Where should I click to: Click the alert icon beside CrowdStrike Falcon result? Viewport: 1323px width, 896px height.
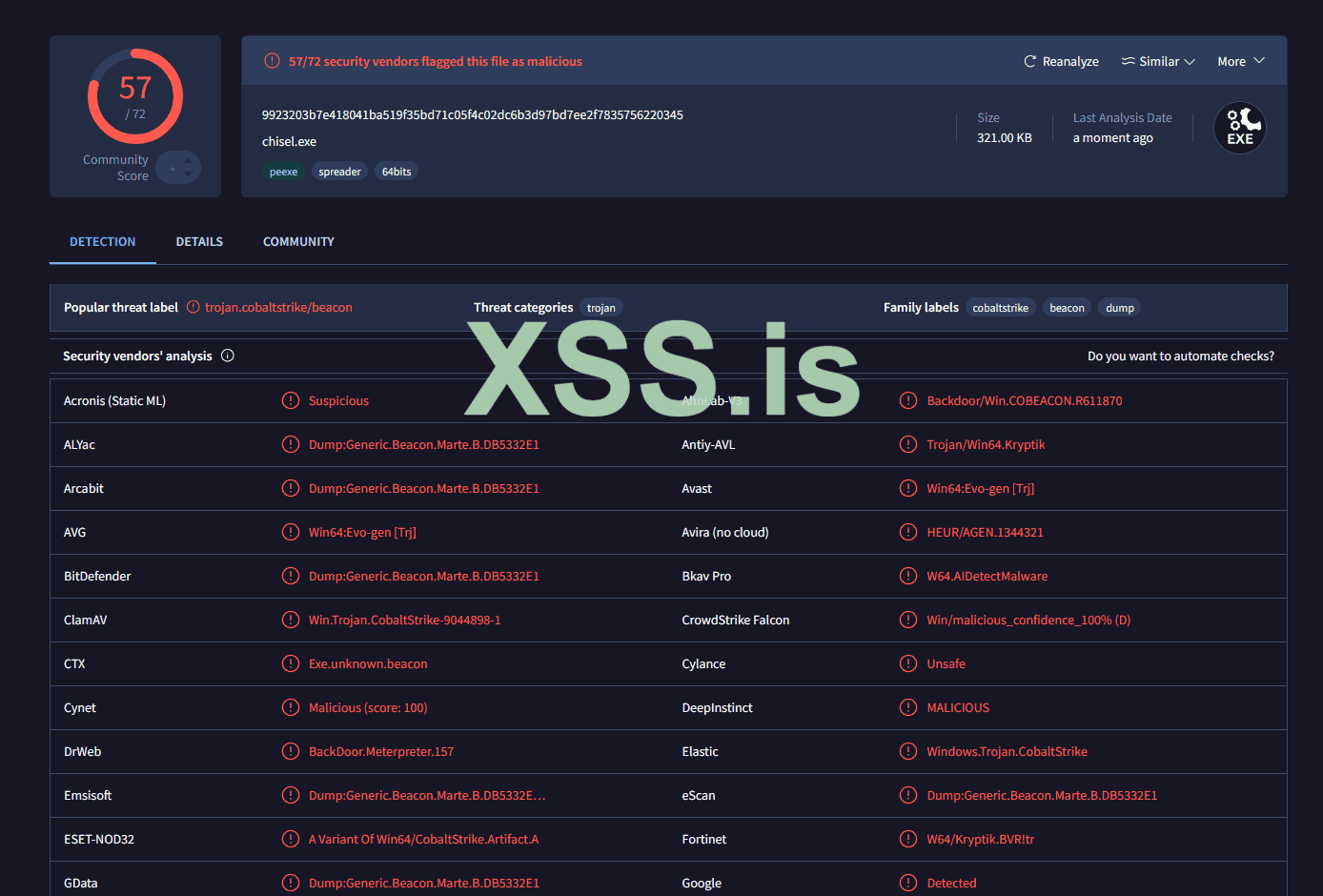click(908, 620)
